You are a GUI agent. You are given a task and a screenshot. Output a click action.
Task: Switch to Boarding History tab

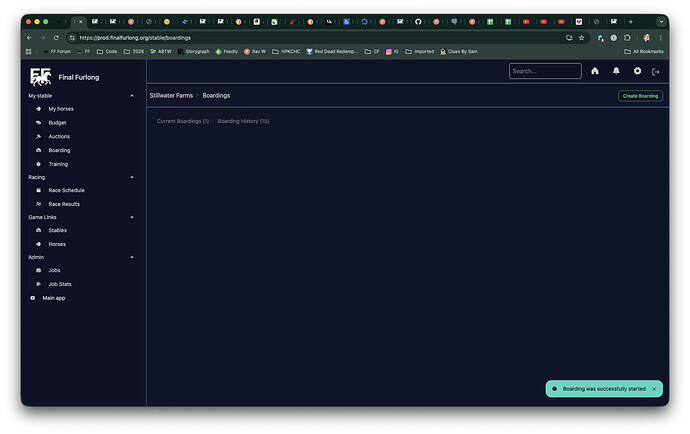tap(243, 121)
